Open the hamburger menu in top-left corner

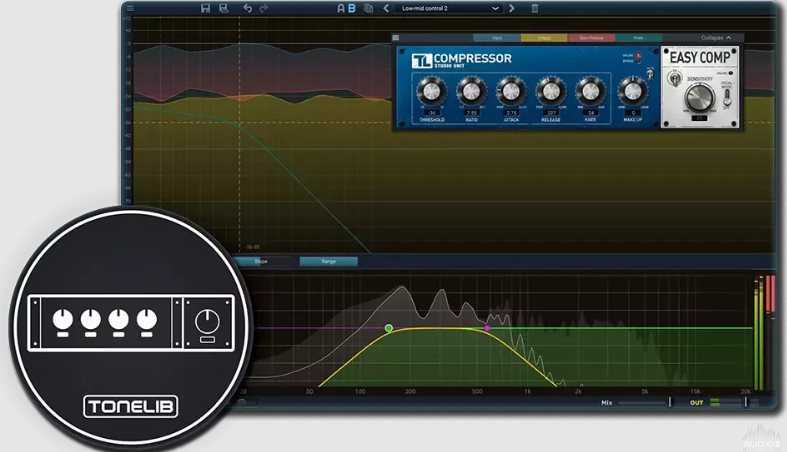(x=130, y=8)
